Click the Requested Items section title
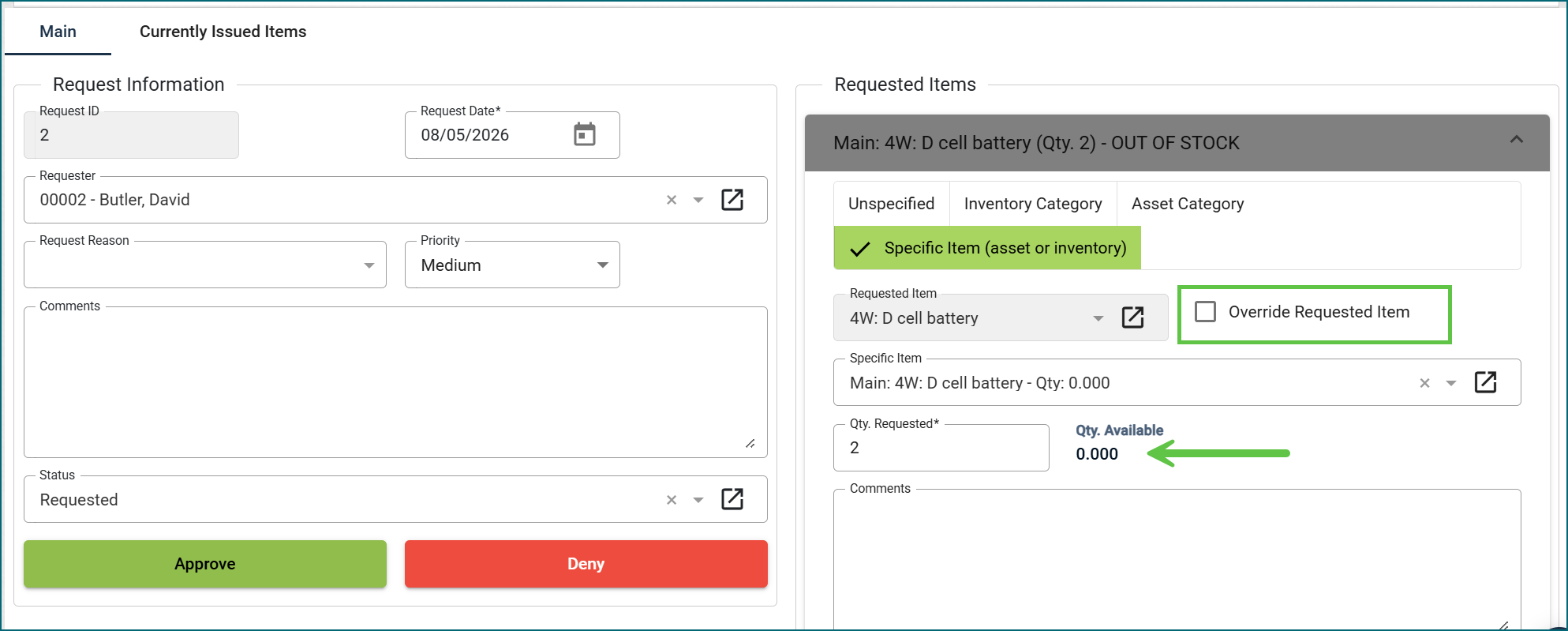This screenshot has height=631, width=1568. (905, 85)
